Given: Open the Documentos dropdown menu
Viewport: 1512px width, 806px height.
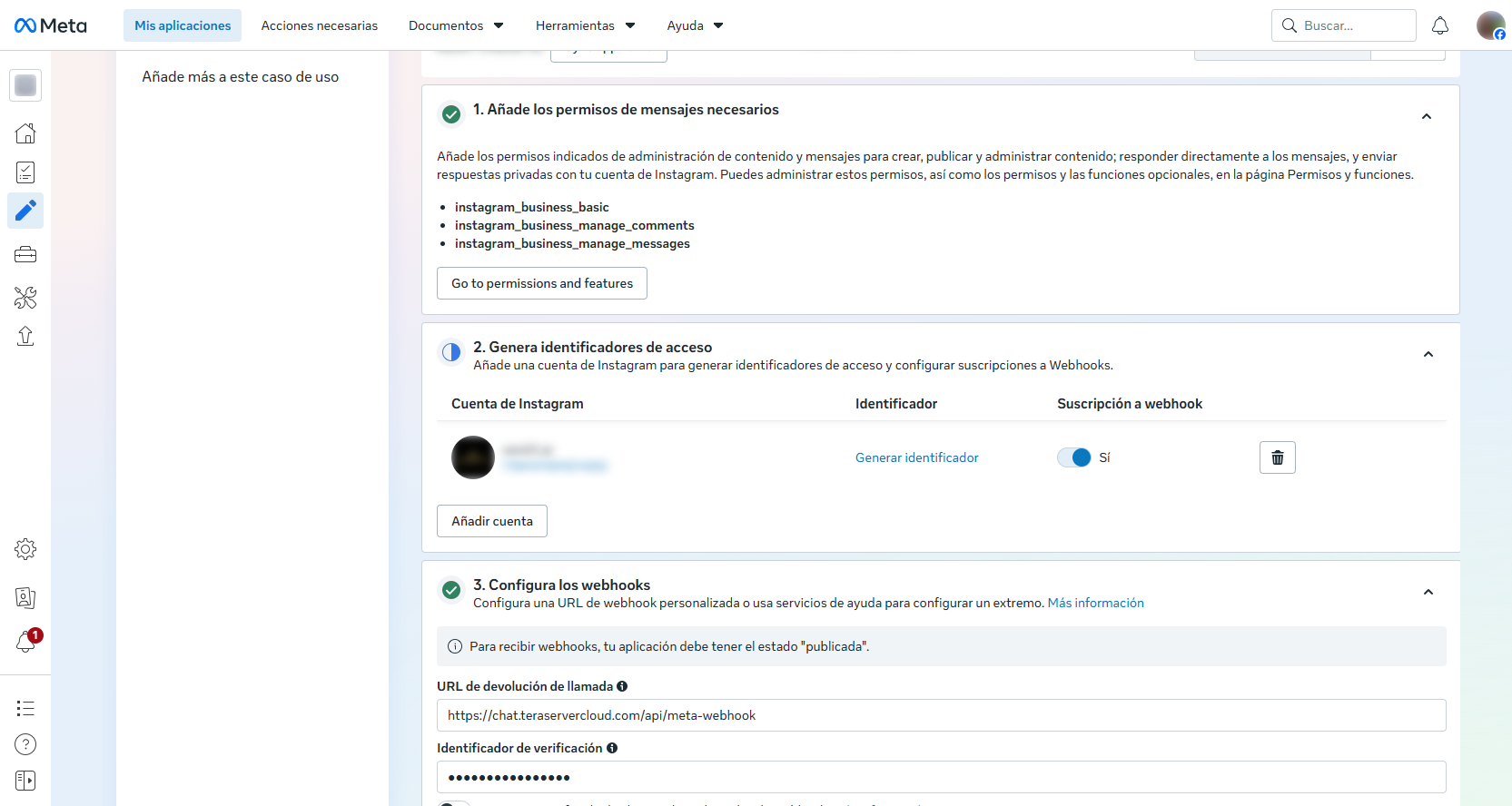Looking at the screenshot, I should coord(456,25).
